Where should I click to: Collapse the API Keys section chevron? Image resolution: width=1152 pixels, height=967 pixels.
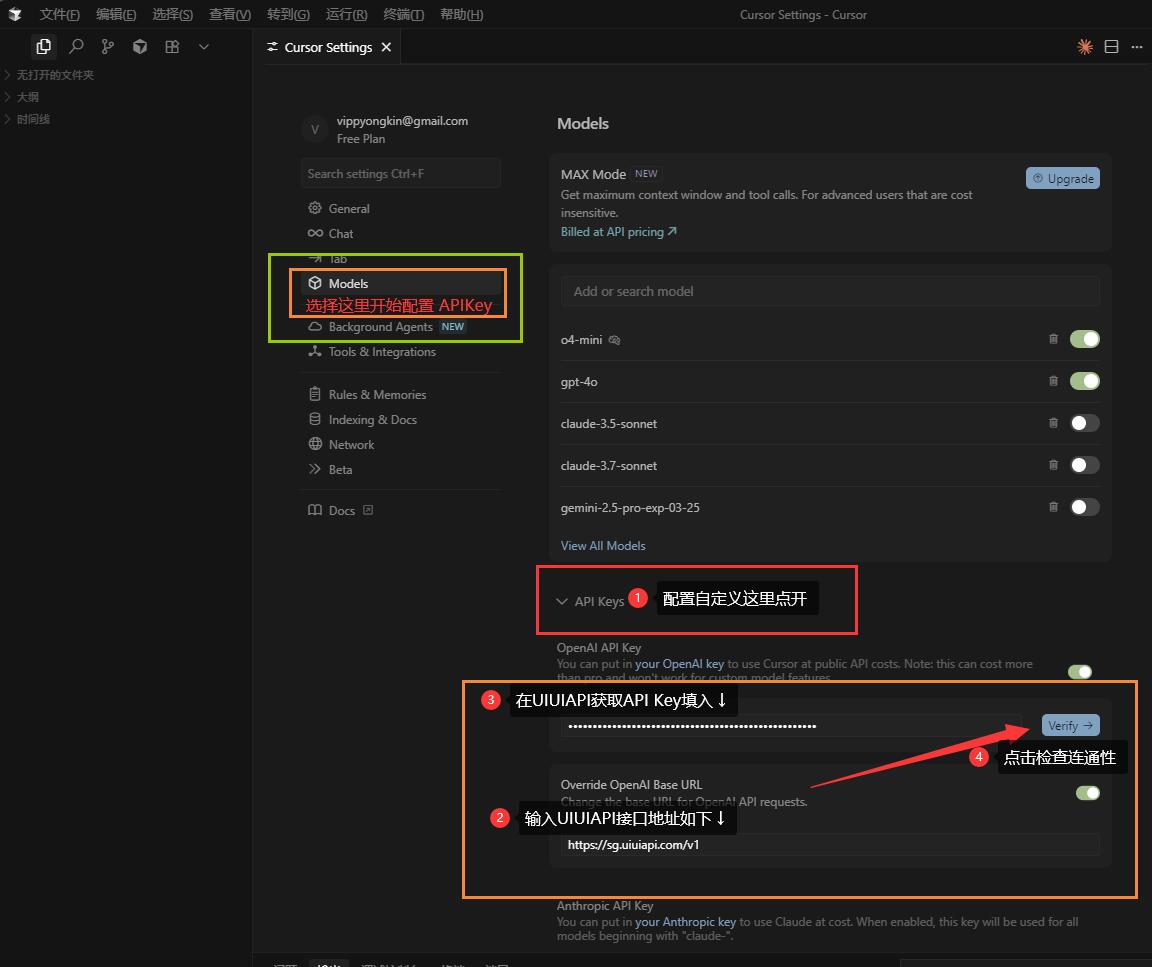click(562, 602)
